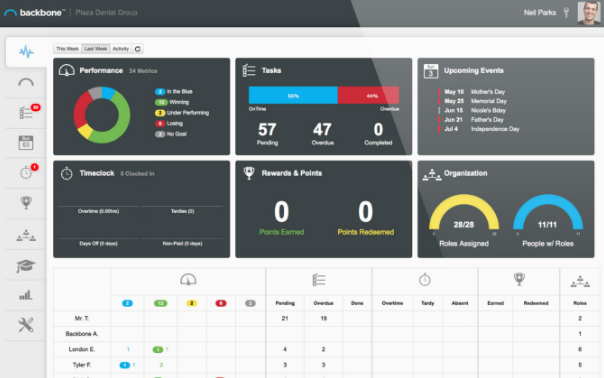Click the Organization hierarchy icon in card header
Screen dimensions: 604x378
[x=432, y=175]
